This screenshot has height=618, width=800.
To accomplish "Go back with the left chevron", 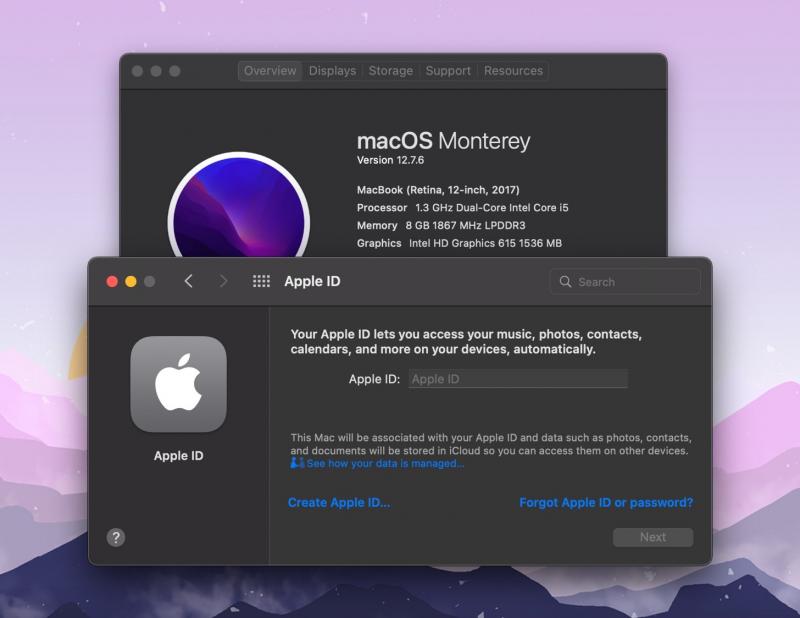I will click(188, 282).
